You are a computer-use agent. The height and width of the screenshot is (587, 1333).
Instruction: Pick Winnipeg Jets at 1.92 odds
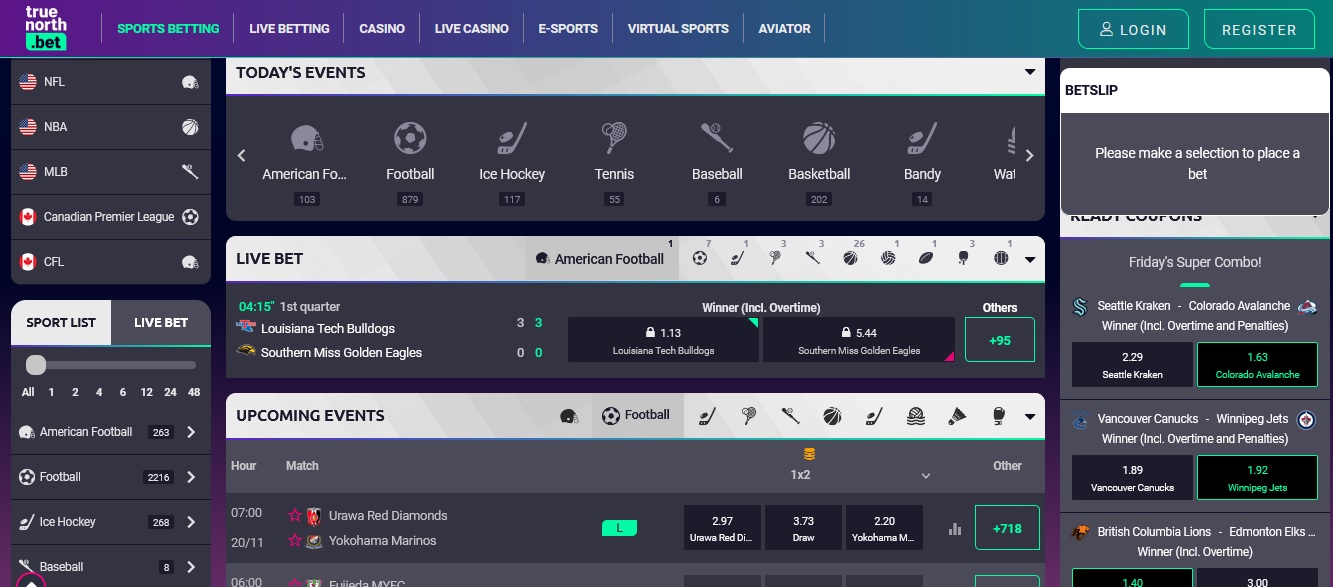point(1258,478)
